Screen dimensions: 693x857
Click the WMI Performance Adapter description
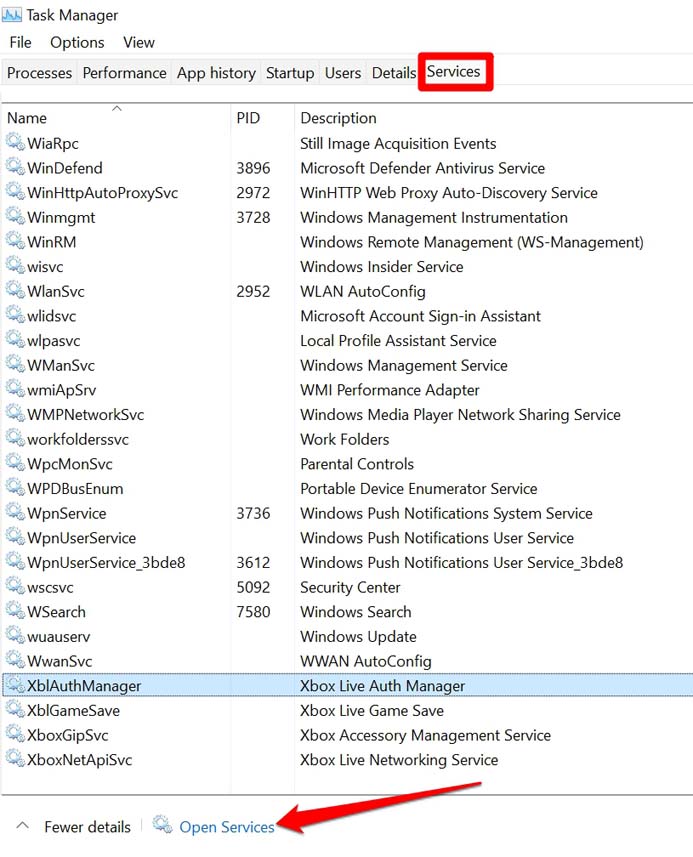(390, 390)
